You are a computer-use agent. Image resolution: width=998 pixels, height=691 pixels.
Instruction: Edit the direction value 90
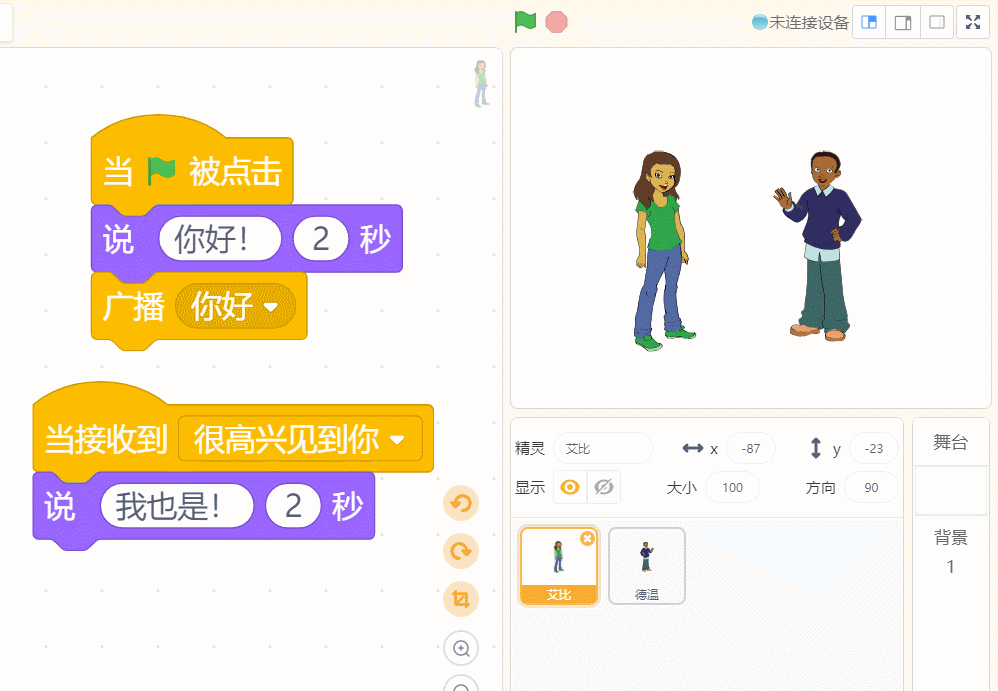tap(871, 487)
